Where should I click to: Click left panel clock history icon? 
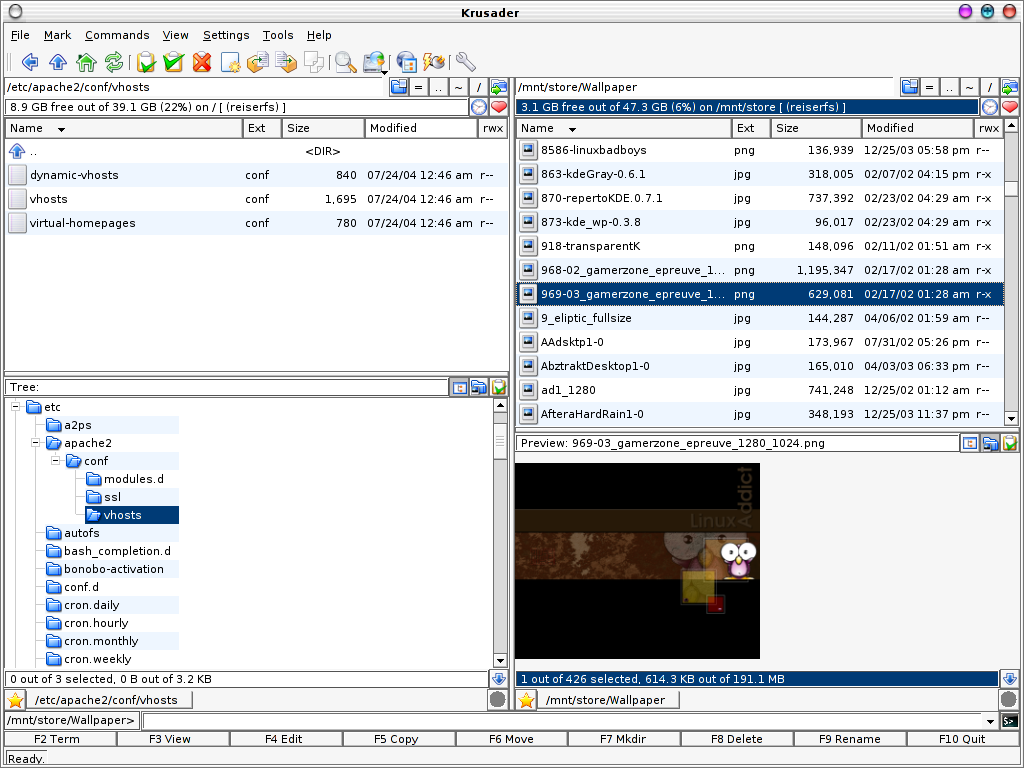[479, 107]
